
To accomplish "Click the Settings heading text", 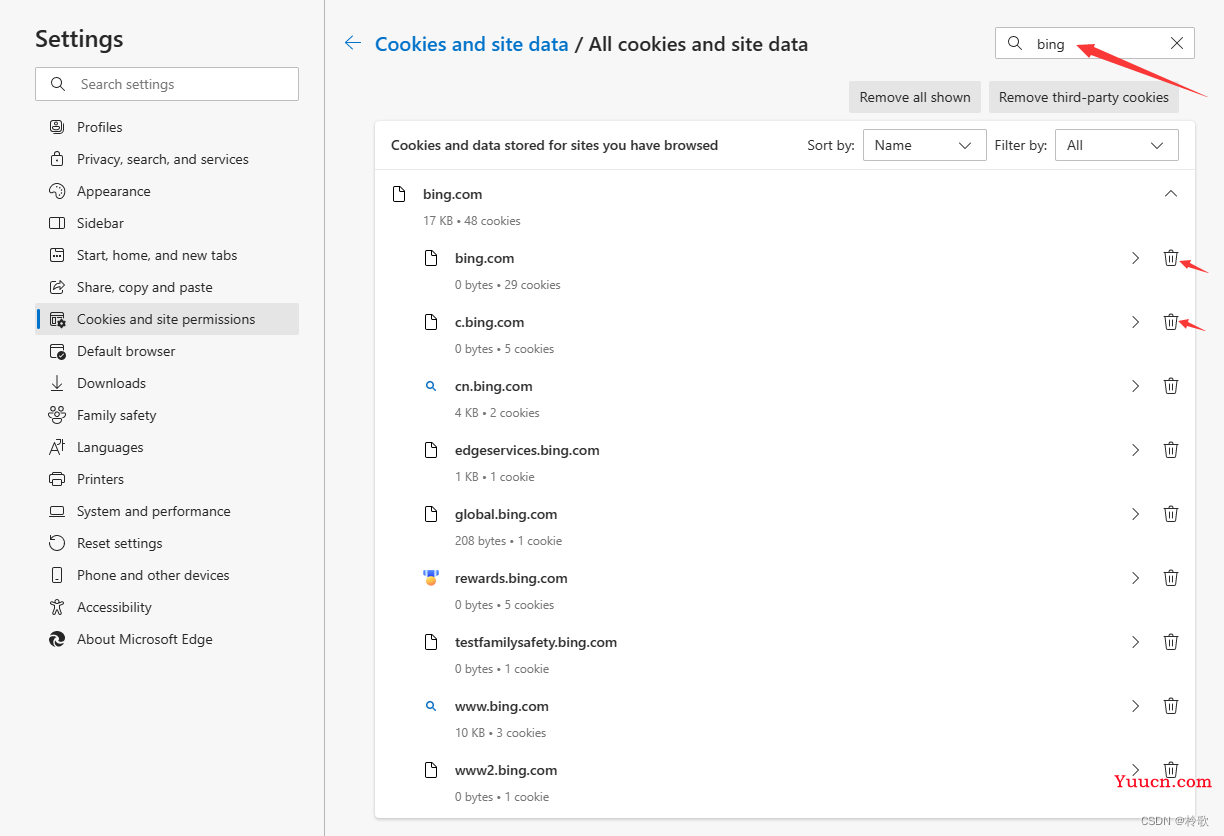I will (79, 39).
